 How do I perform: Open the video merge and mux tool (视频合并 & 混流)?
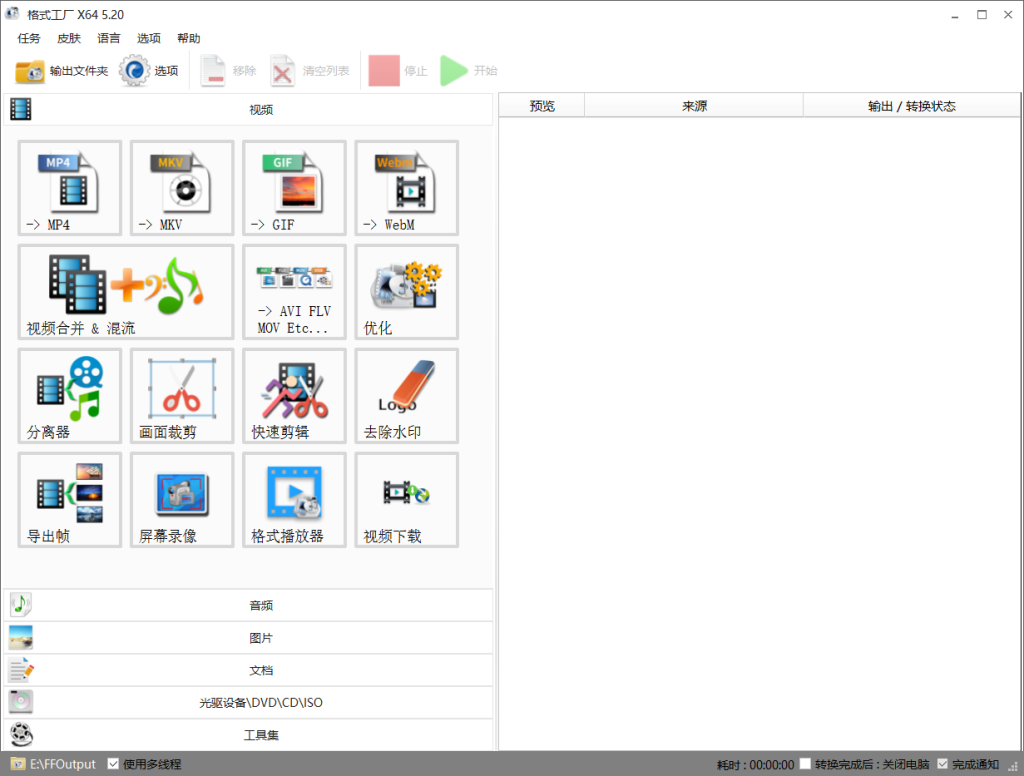click(125, 291)
